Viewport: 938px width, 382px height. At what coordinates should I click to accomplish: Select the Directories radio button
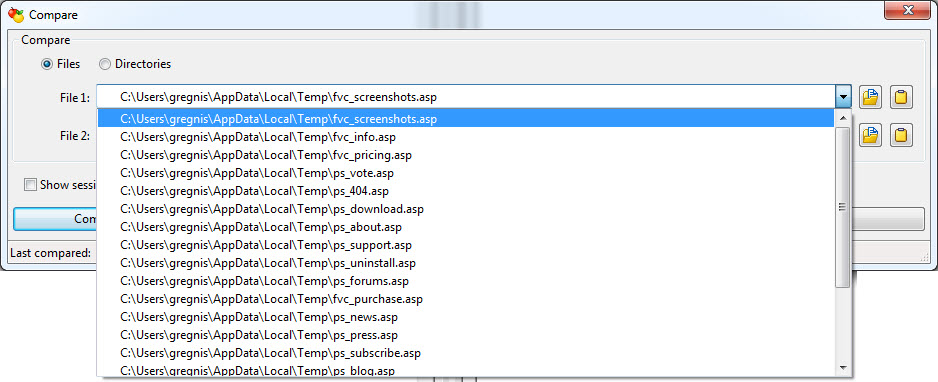[105, 64]
